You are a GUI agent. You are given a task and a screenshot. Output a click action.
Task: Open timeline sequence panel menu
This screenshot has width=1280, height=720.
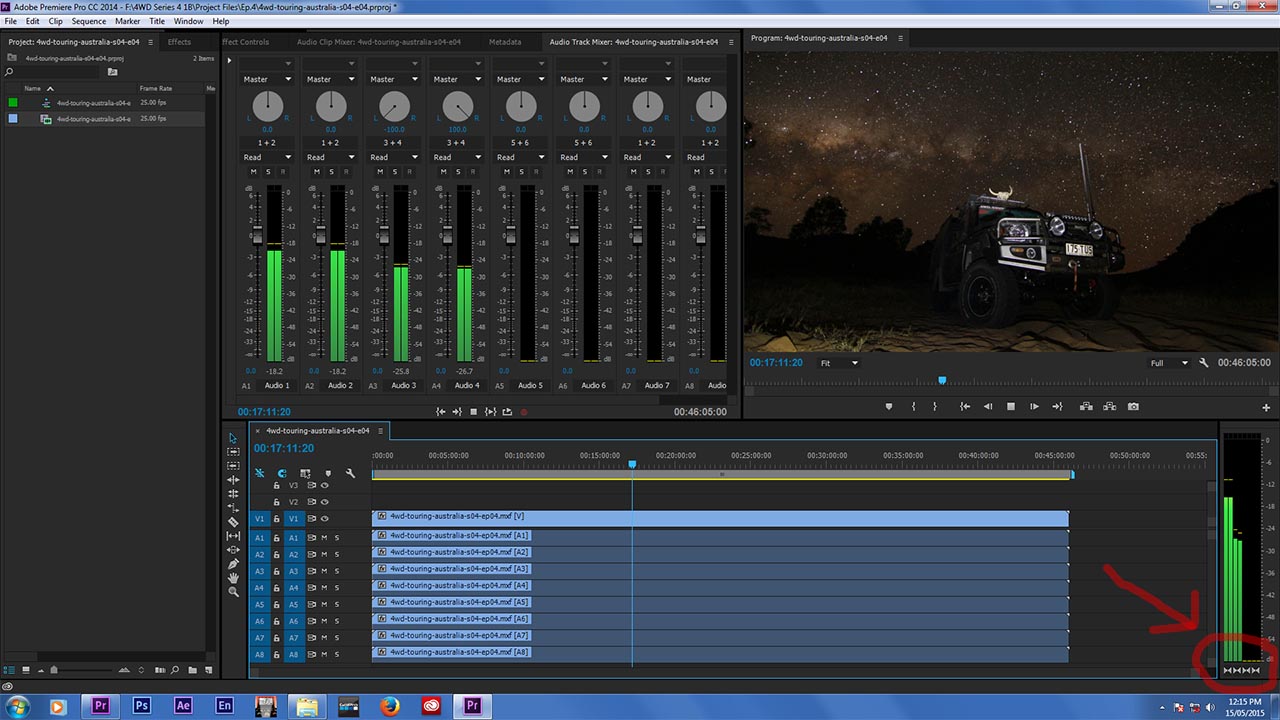point(380,431)
